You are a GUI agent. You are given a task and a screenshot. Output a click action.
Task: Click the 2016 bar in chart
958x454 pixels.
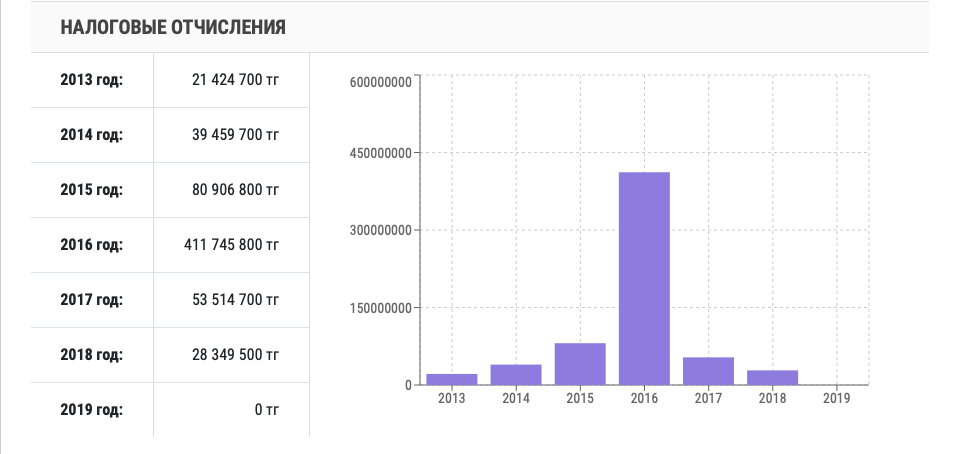644,278
